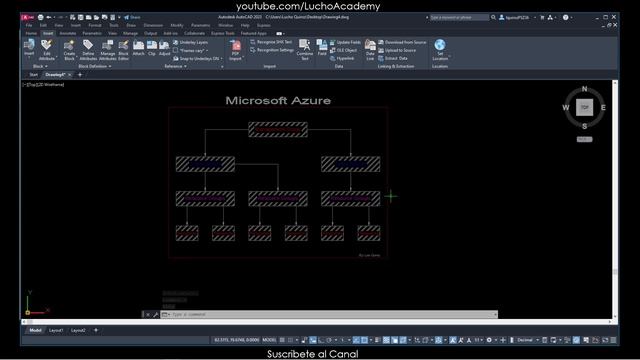
Task: Open the ribbon minimize options toggle after Featured Apps
Action: (x=280, y=33)
